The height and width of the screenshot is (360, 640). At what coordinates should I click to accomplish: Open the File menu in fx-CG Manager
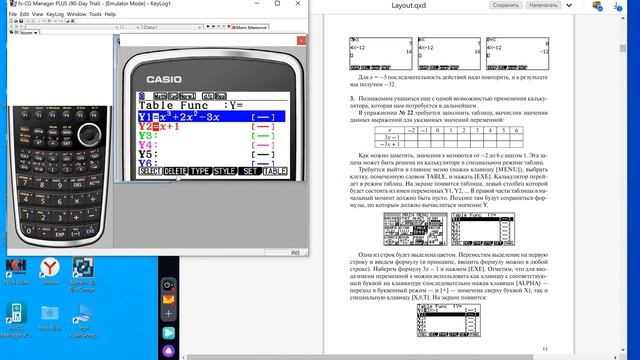point(13,14)
